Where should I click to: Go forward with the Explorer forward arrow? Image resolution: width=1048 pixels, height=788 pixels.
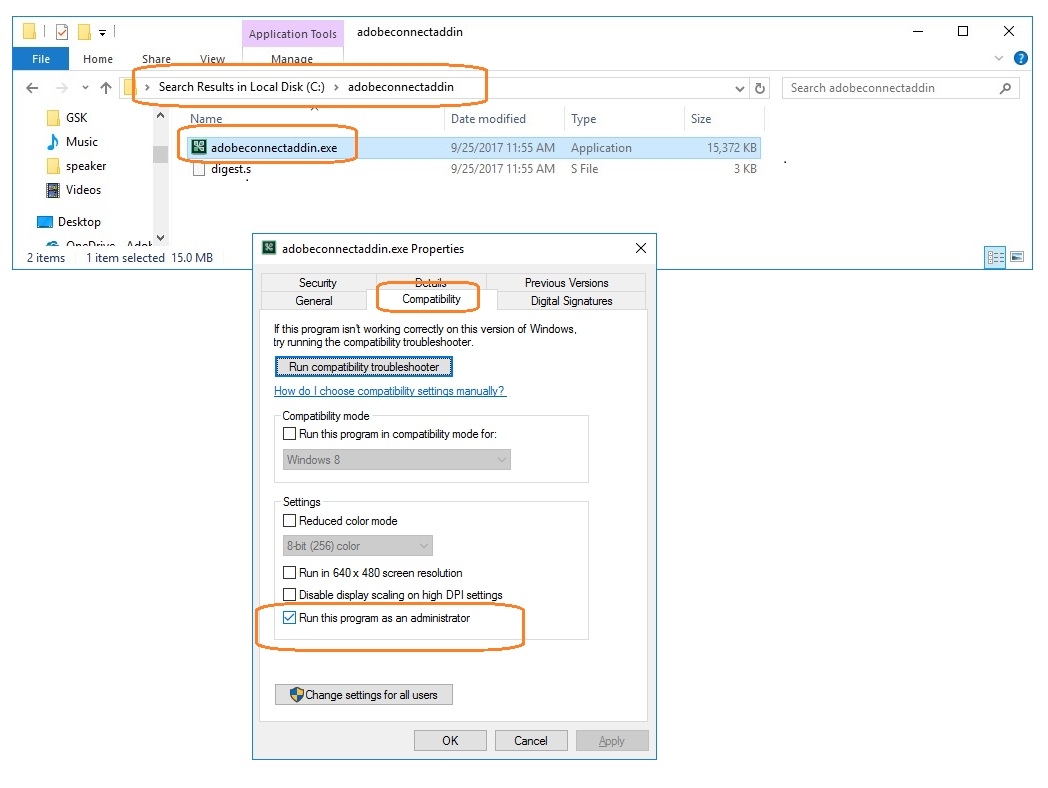click(61, 88)
